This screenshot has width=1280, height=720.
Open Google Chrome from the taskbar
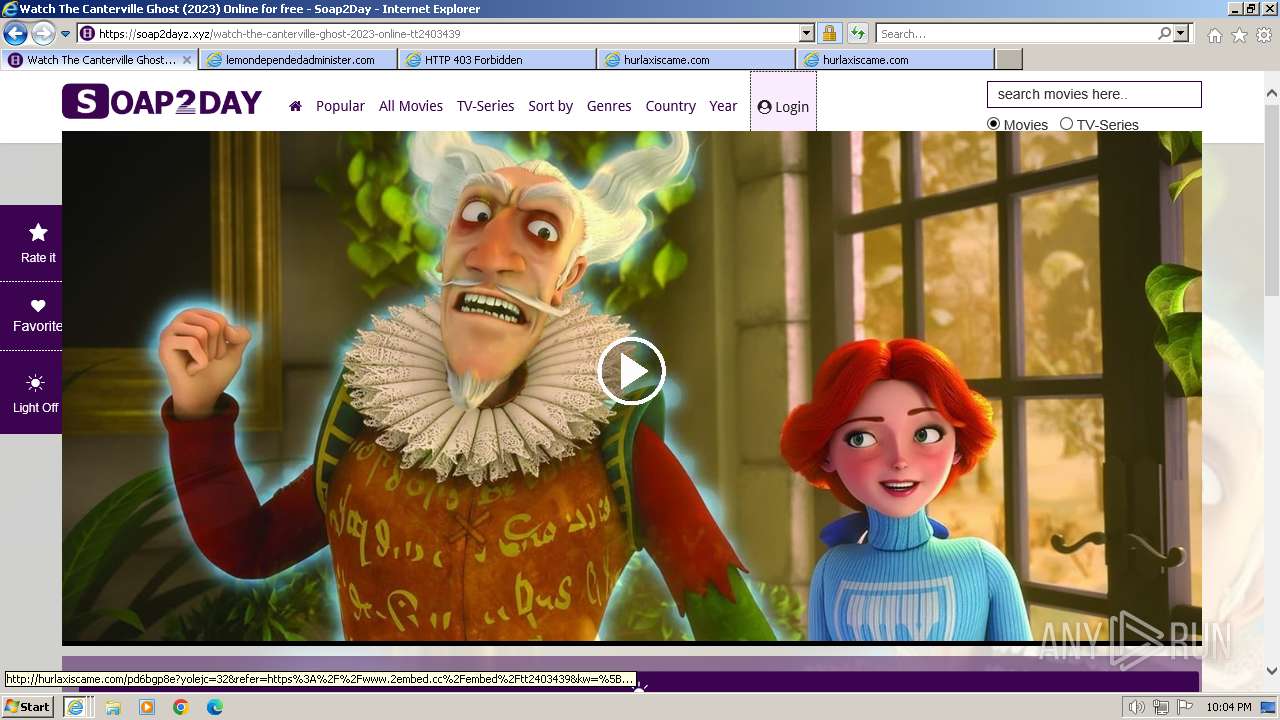click(181, 707)
